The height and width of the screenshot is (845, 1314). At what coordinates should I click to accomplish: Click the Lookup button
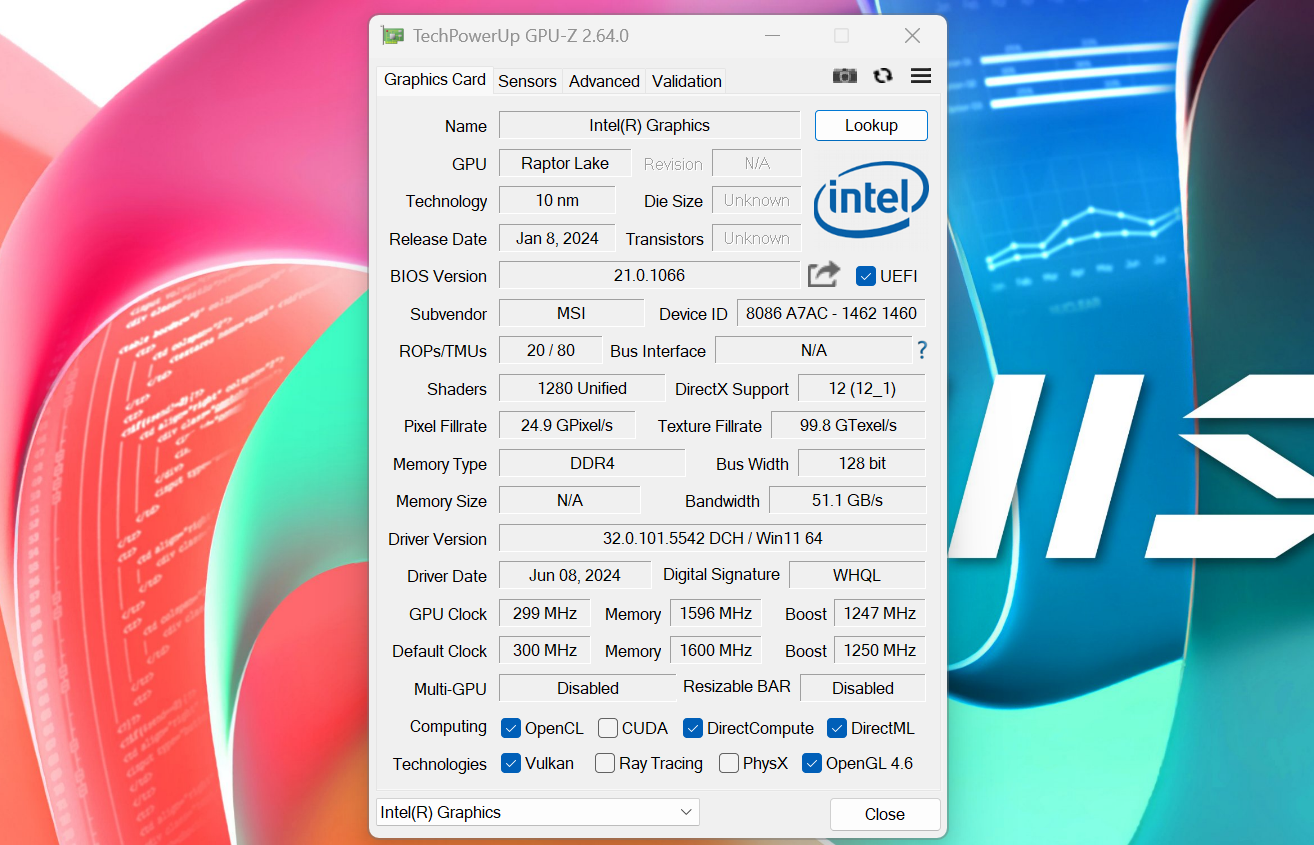click(871, 125)
